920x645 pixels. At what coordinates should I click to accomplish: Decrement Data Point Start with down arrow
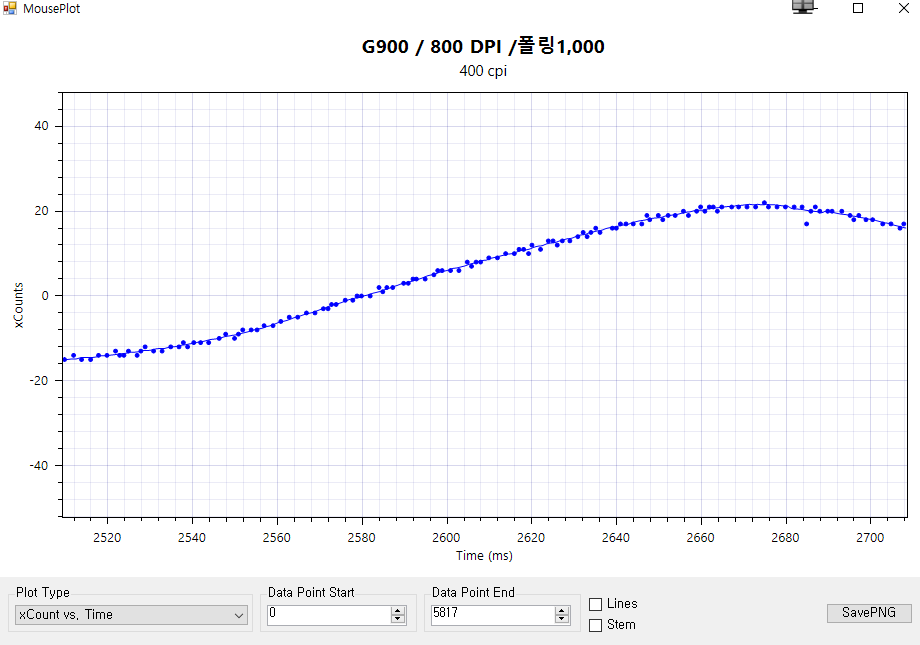[x=398, y=619]
